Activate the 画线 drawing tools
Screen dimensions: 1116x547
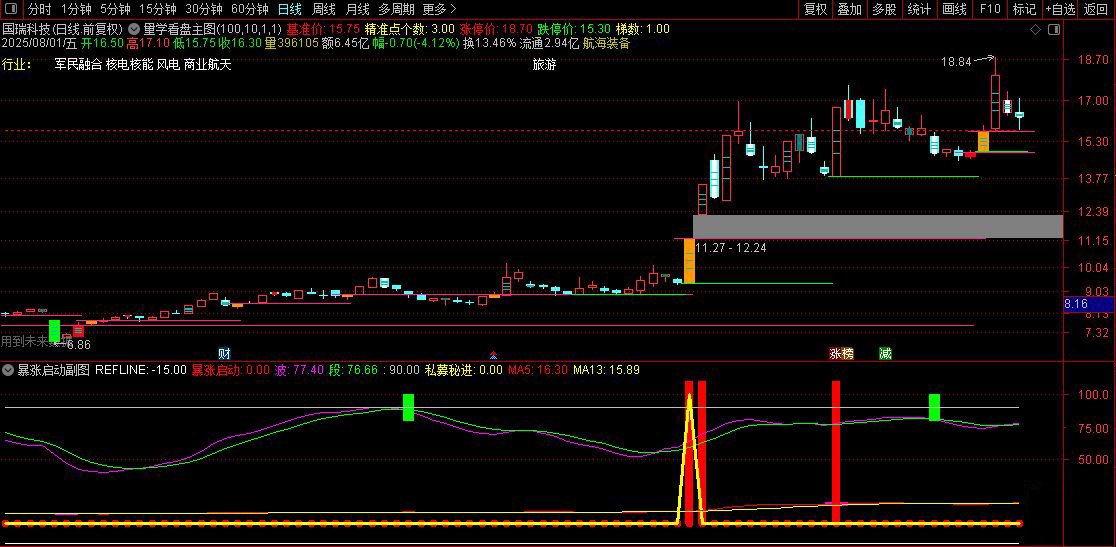coord(954,9)
